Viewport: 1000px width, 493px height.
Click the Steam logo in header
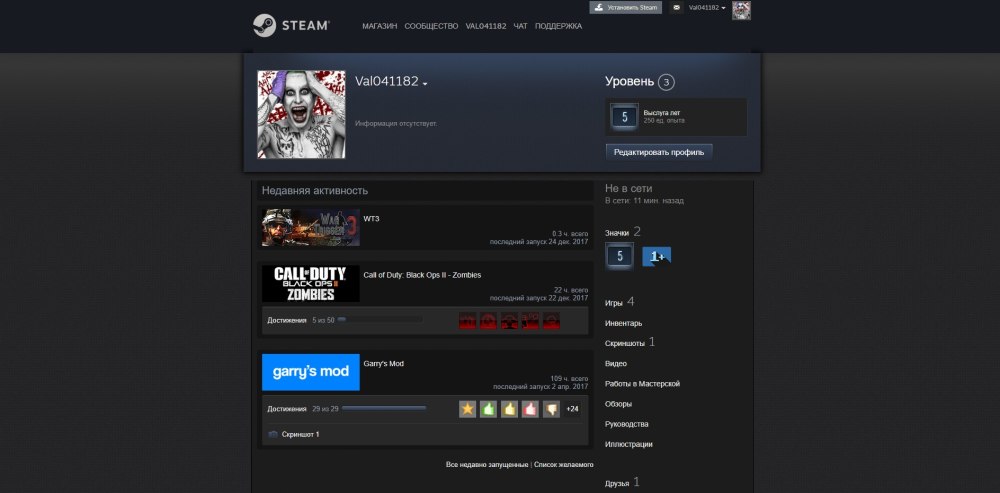(x=291, y=26)
